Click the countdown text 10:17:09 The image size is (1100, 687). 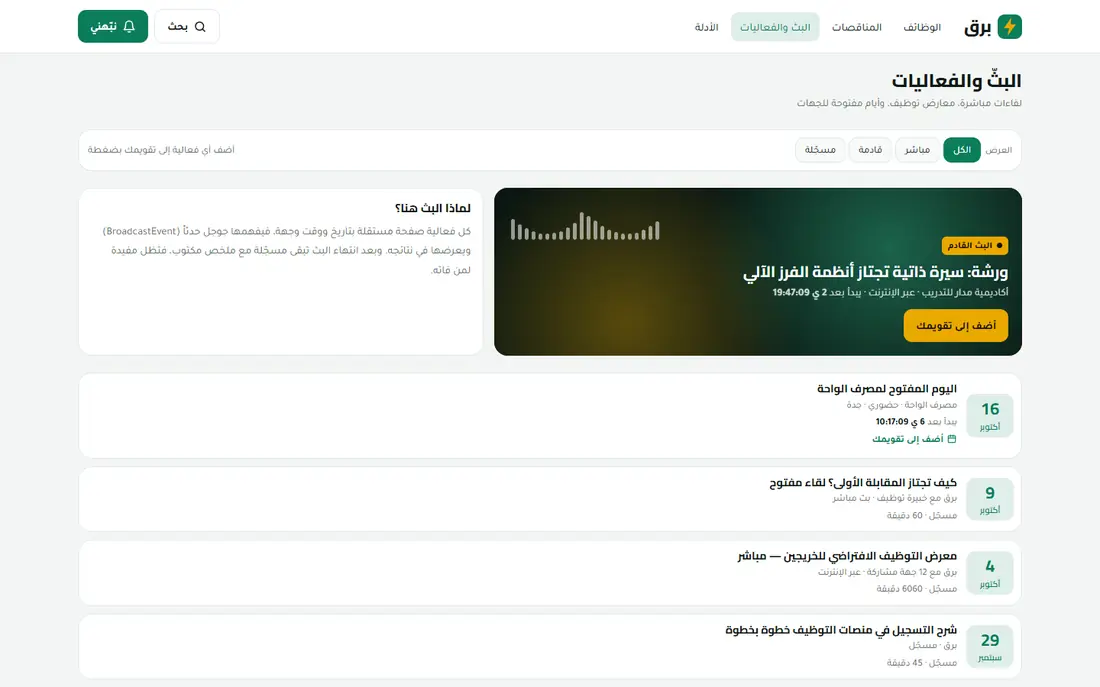click(892, 422)
